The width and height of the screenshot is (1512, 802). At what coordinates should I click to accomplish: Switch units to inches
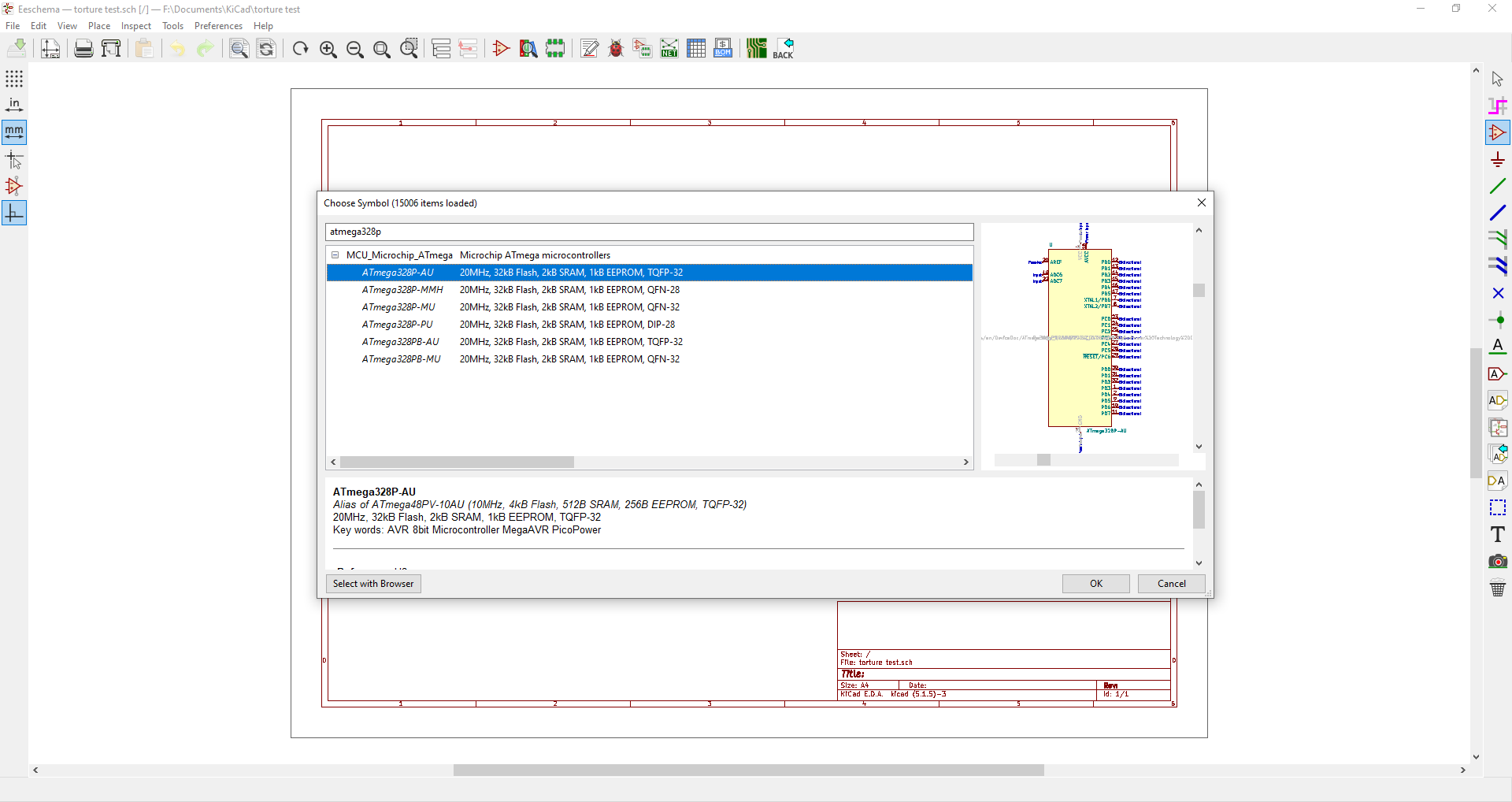tap(14, 106)
